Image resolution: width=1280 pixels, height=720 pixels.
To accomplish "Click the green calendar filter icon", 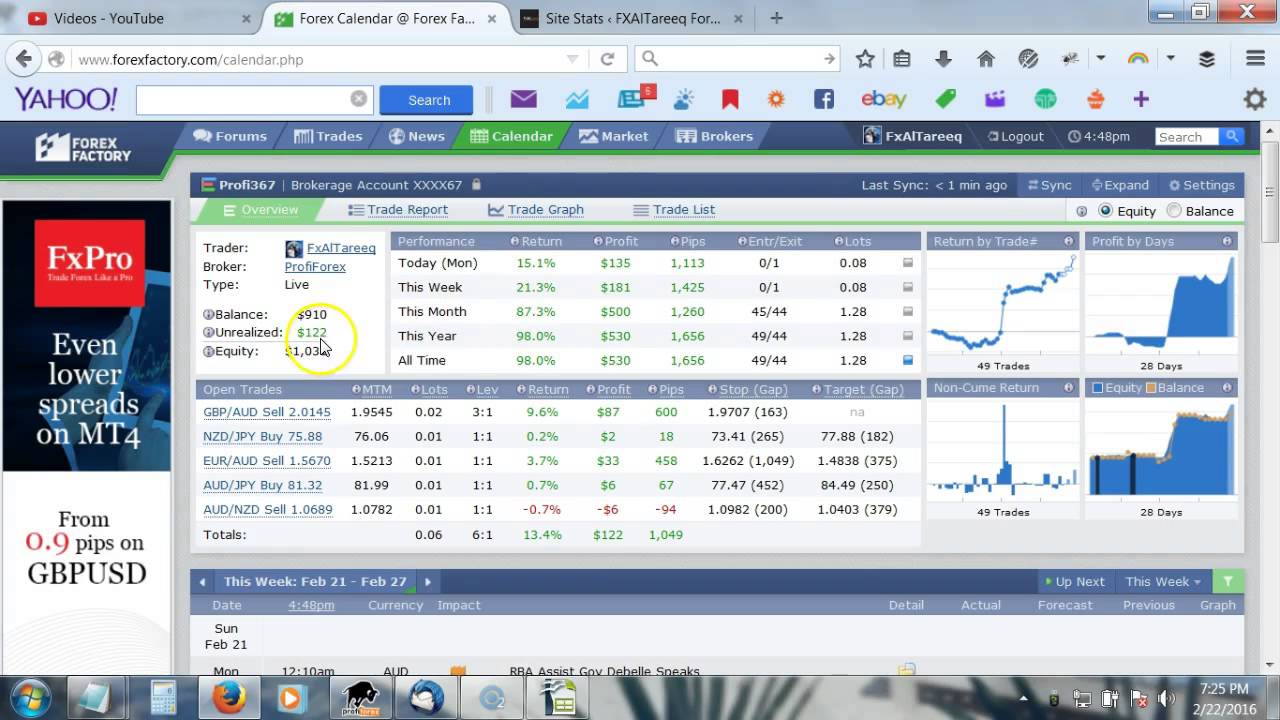I will (x=1227, y=581).
